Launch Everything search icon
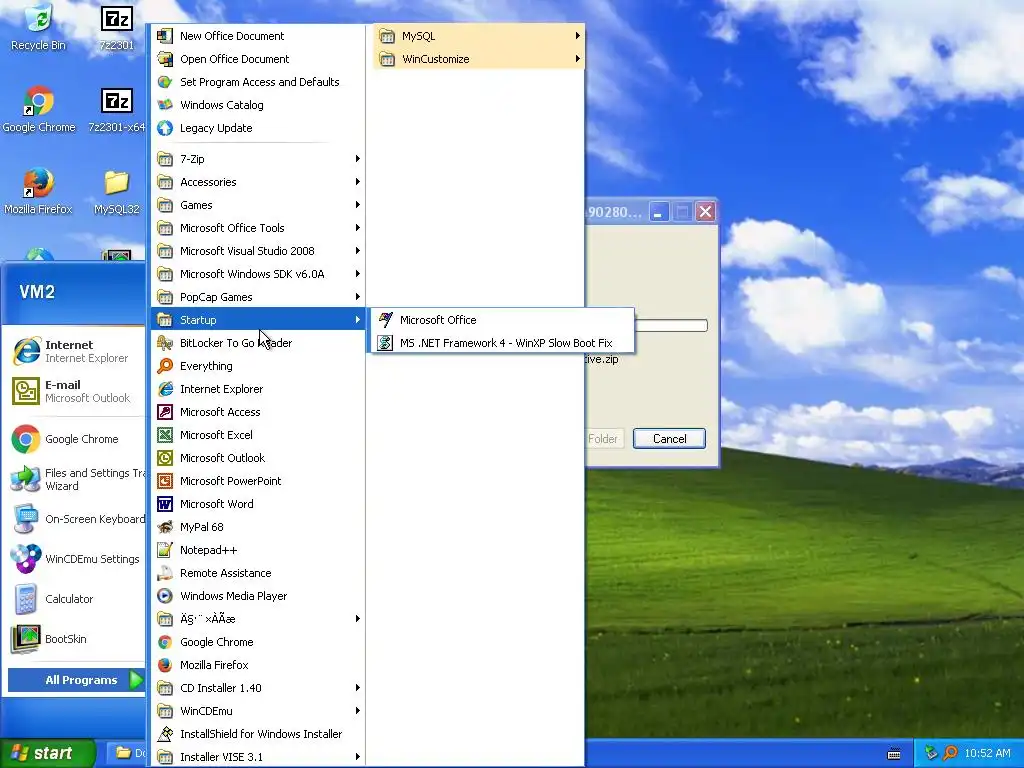Viewport: 1024px width, 768px height. (165, 366)
